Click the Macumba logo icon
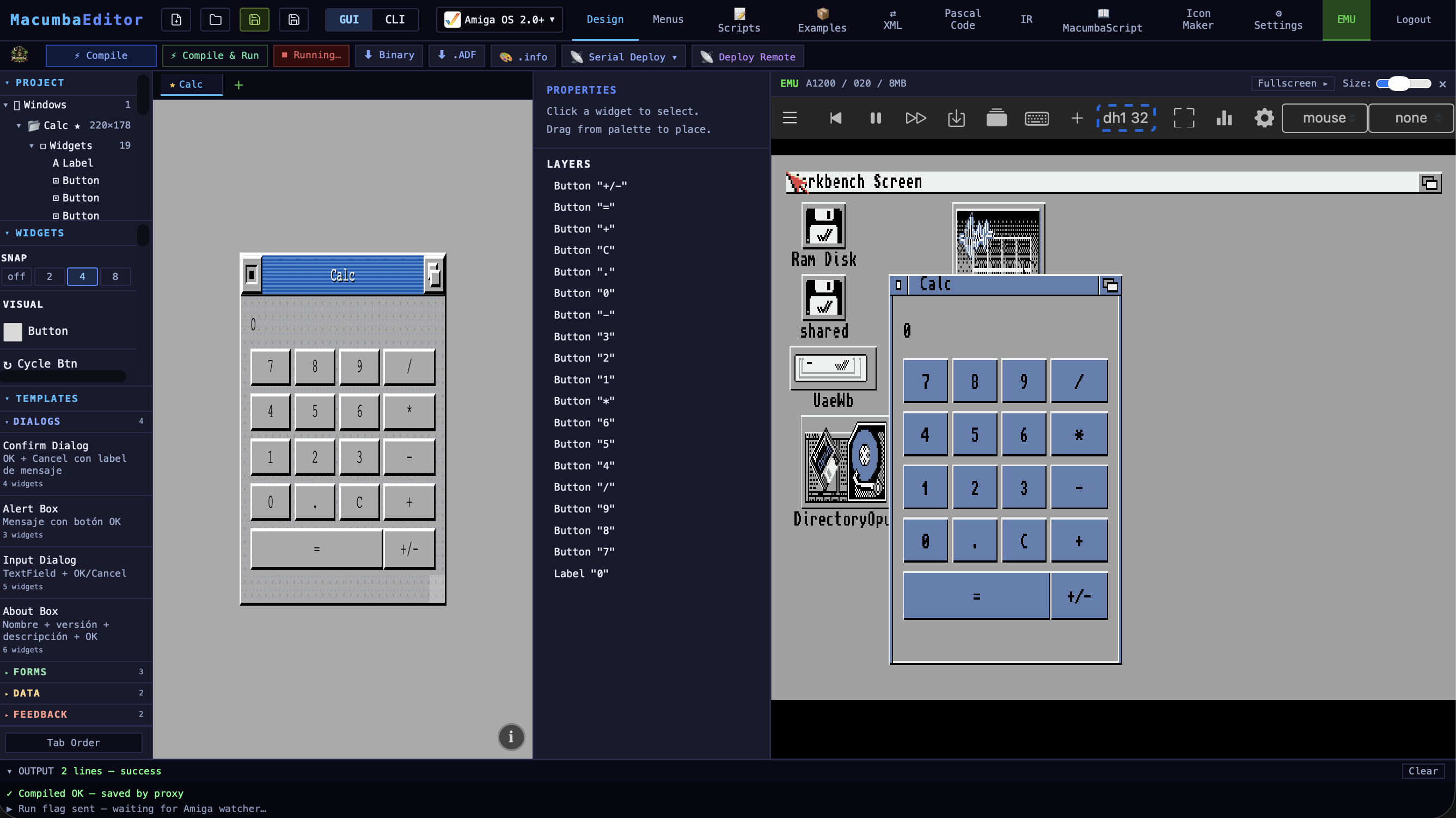The image size is (1456, 818). pyautogui.click(x=19, y=55)
